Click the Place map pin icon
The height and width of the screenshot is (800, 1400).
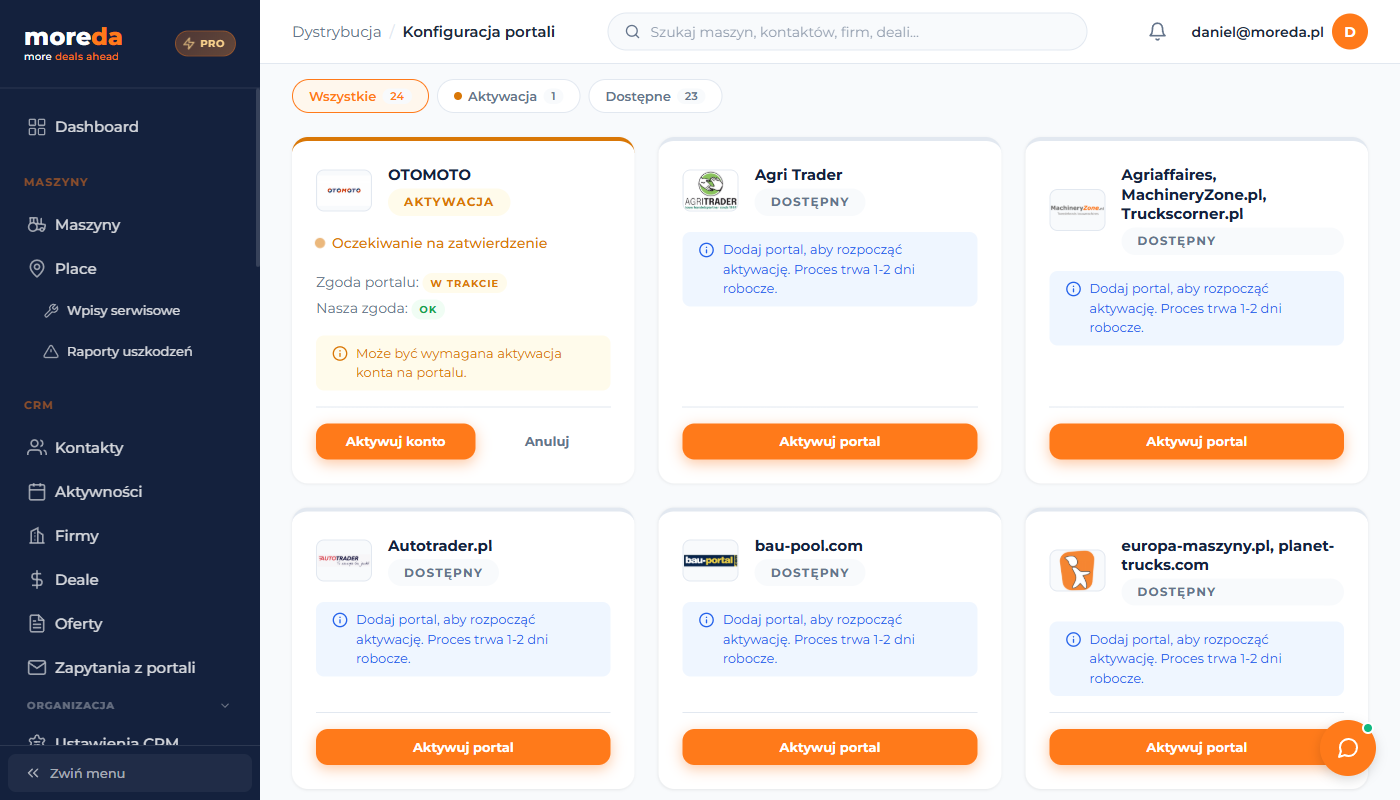tap(37, 269)
